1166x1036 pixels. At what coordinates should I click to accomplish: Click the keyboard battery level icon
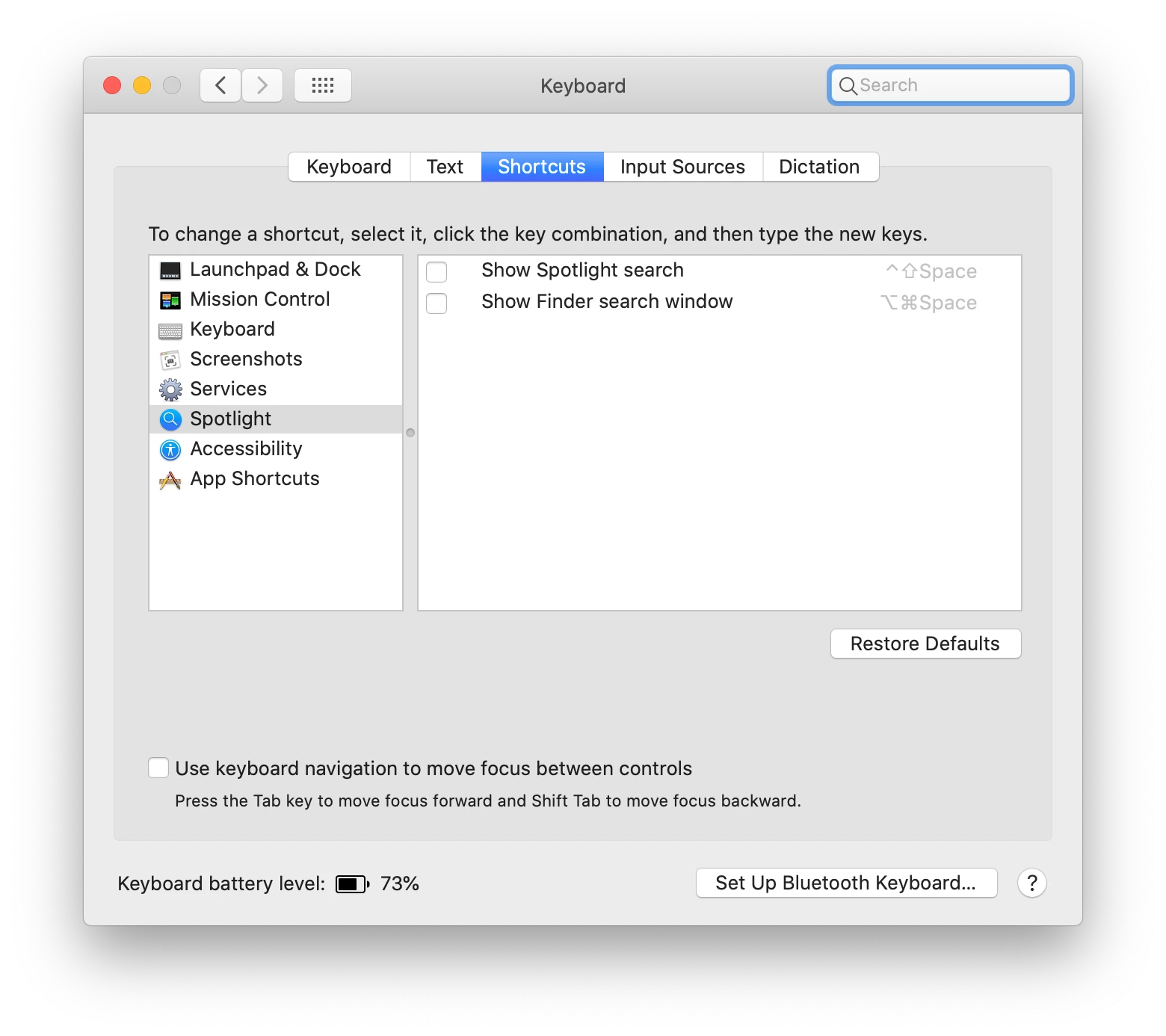tap(353, 884)
